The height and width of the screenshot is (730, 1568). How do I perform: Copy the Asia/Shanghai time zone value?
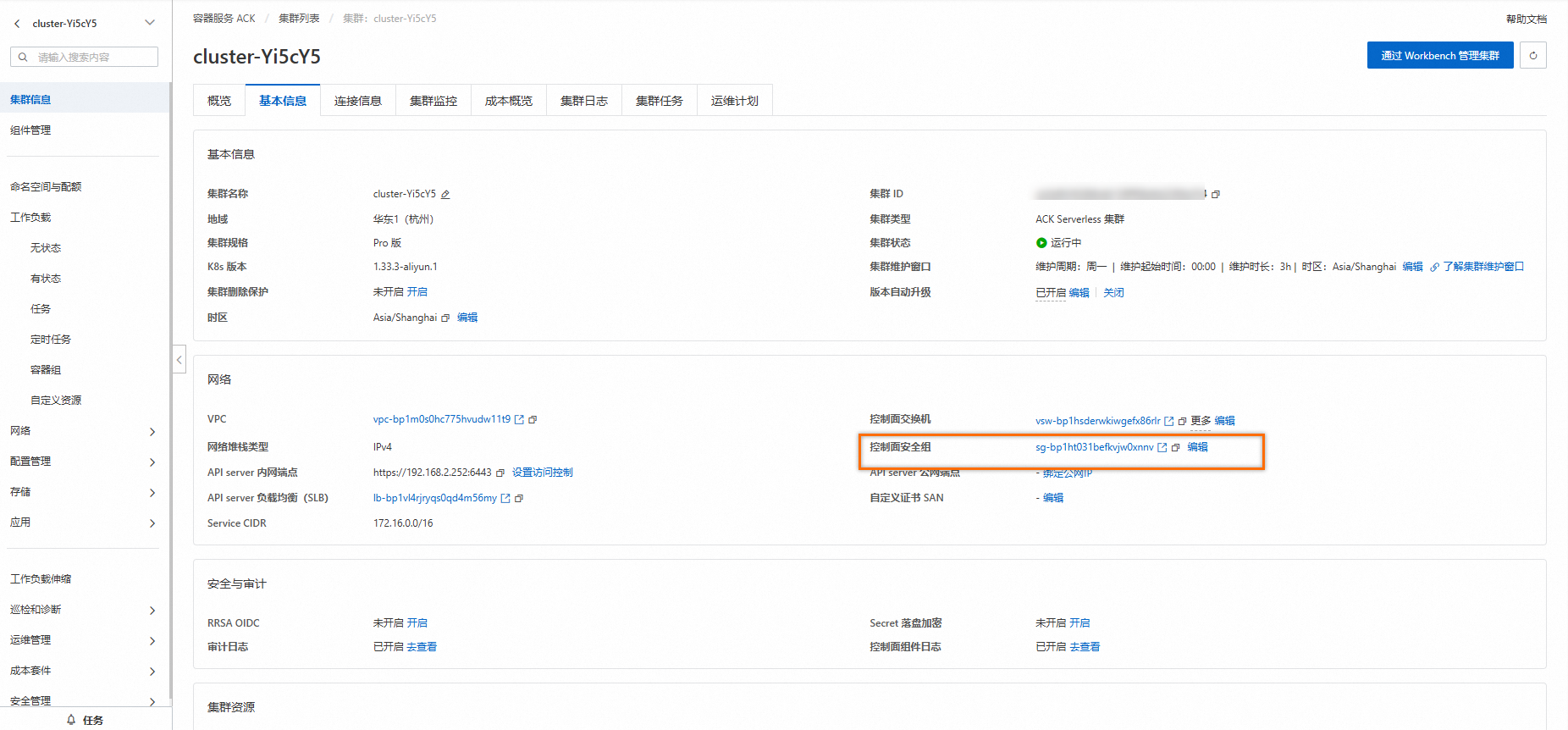pos(445,318)
